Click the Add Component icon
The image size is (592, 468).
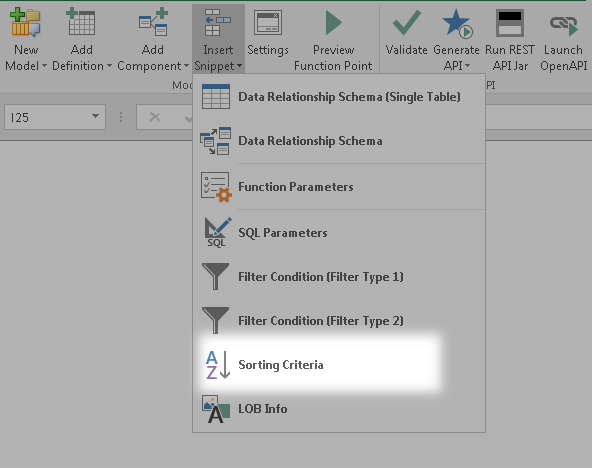tap(153, 23)
